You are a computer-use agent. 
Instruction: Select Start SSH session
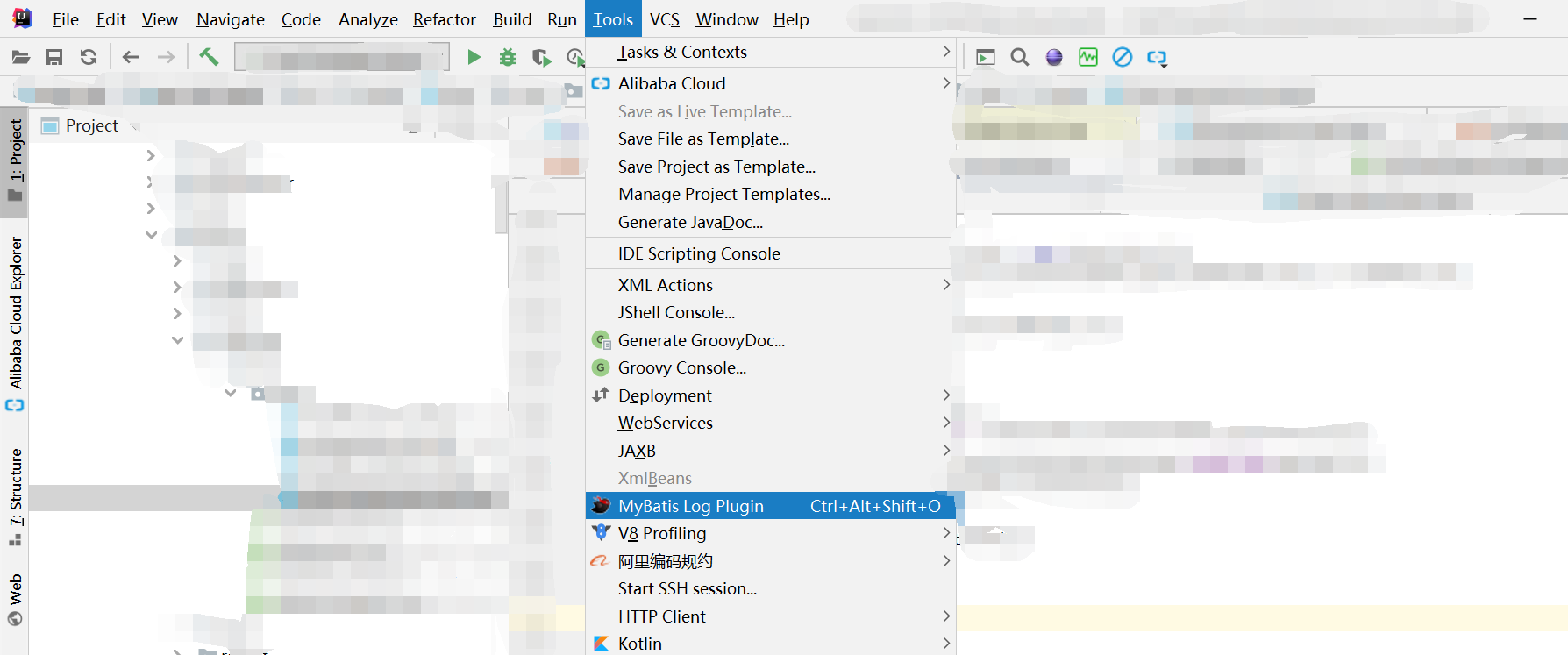[771, 588]
